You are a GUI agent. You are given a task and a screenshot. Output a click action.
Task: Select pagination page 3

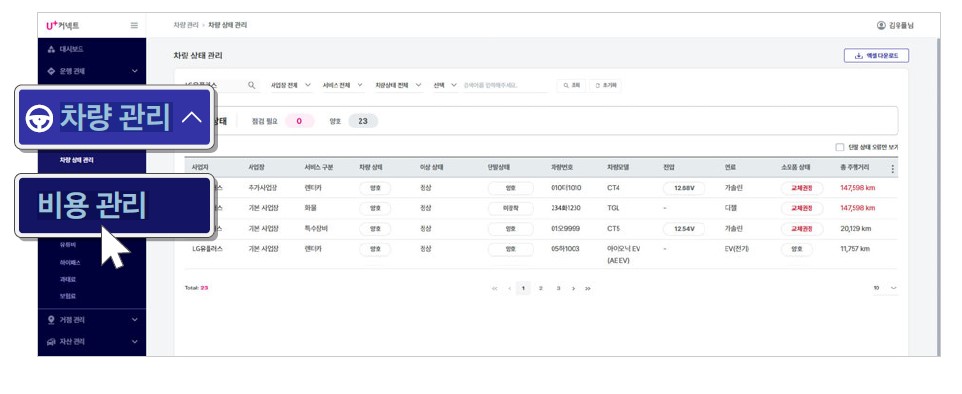[558, 288]
